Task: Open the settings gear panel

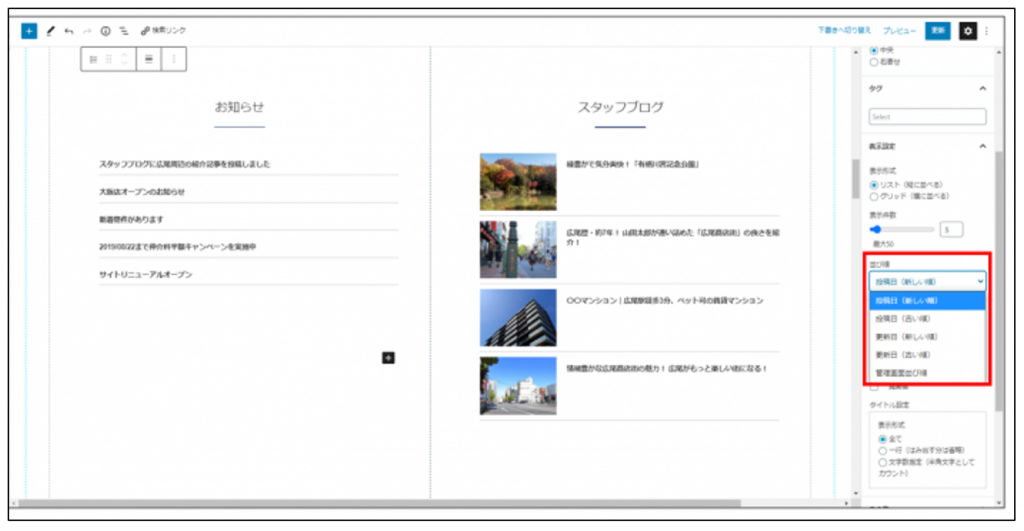Action: click(x=967, y=31)
